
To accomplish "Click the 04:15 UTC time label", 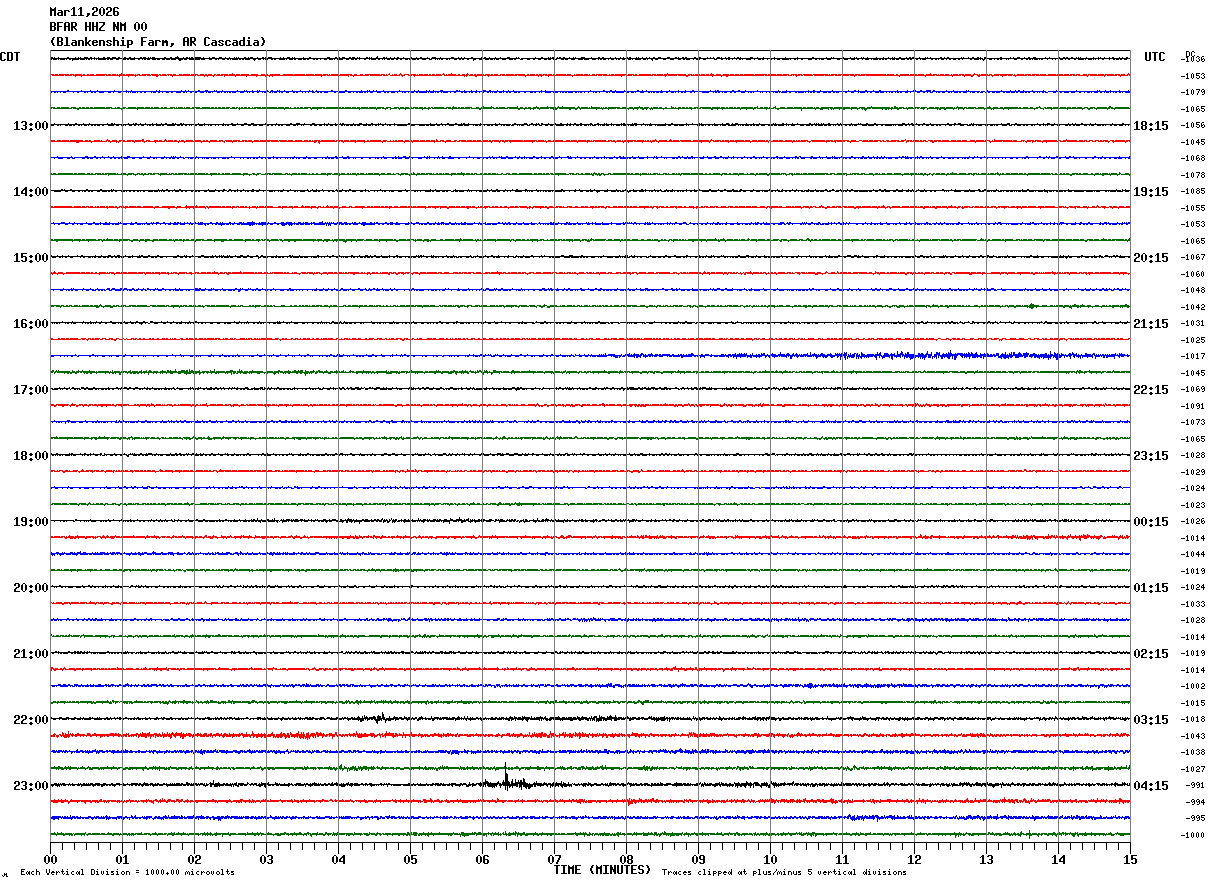I will (x=1151, y=786).
